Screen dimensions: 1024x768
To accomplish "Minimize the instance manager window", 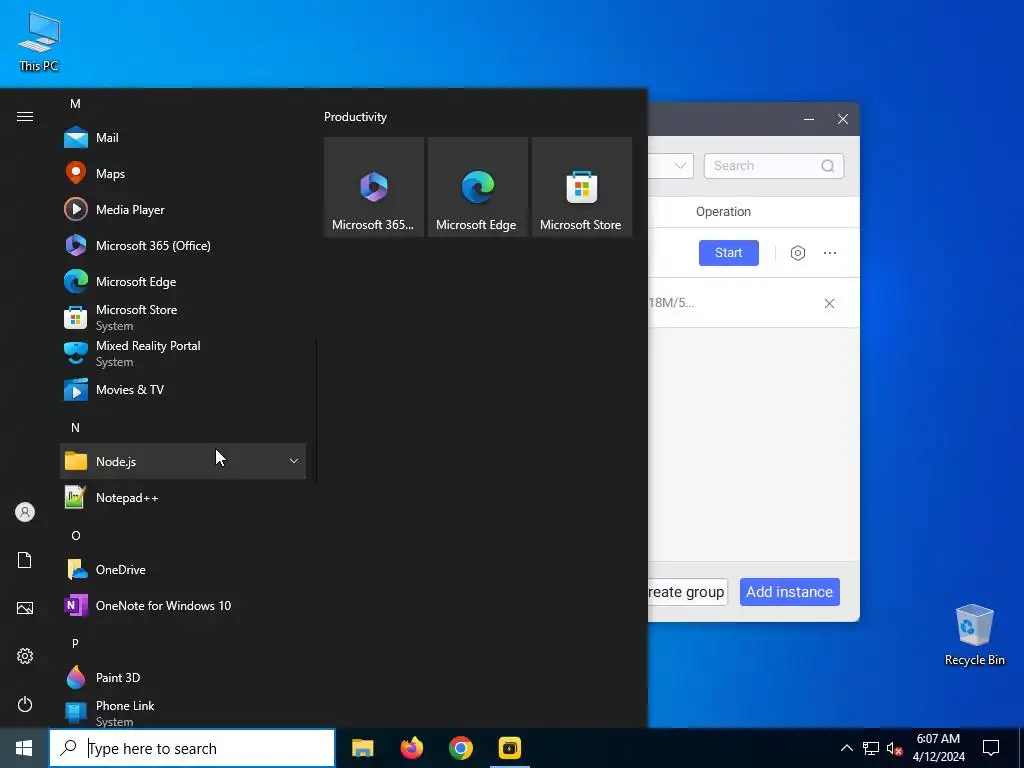I will tap(808, 120).
